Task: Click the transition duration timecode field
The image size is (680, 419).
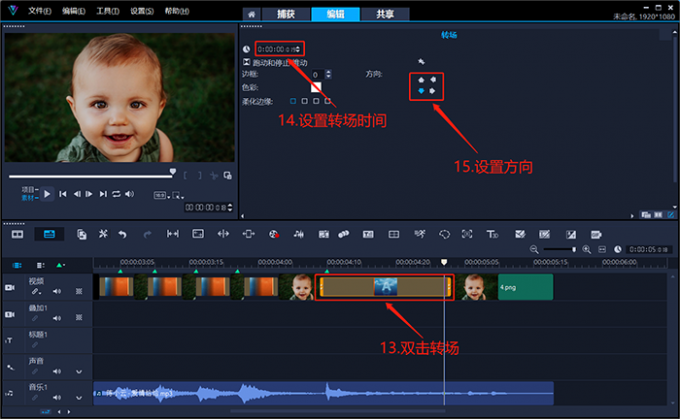Action: click(276, 49)
